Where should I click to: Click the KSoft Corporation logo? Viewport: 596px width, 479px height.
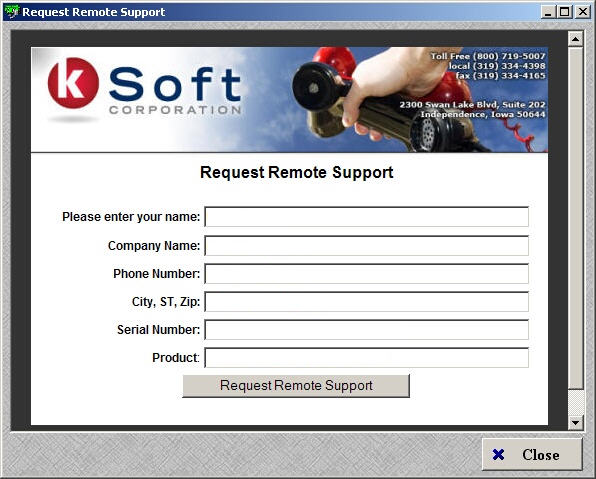144,89
